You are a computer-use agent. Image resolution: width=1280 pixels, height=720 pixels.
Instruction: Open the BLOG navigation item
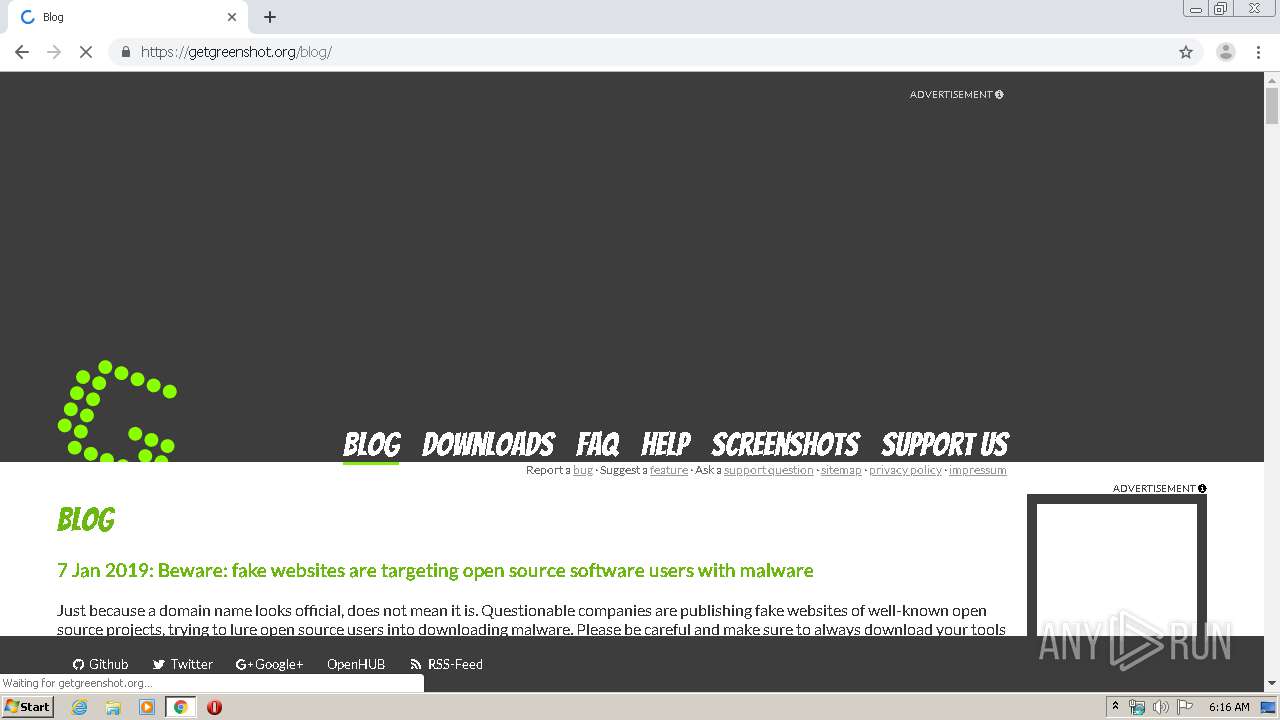371,445
